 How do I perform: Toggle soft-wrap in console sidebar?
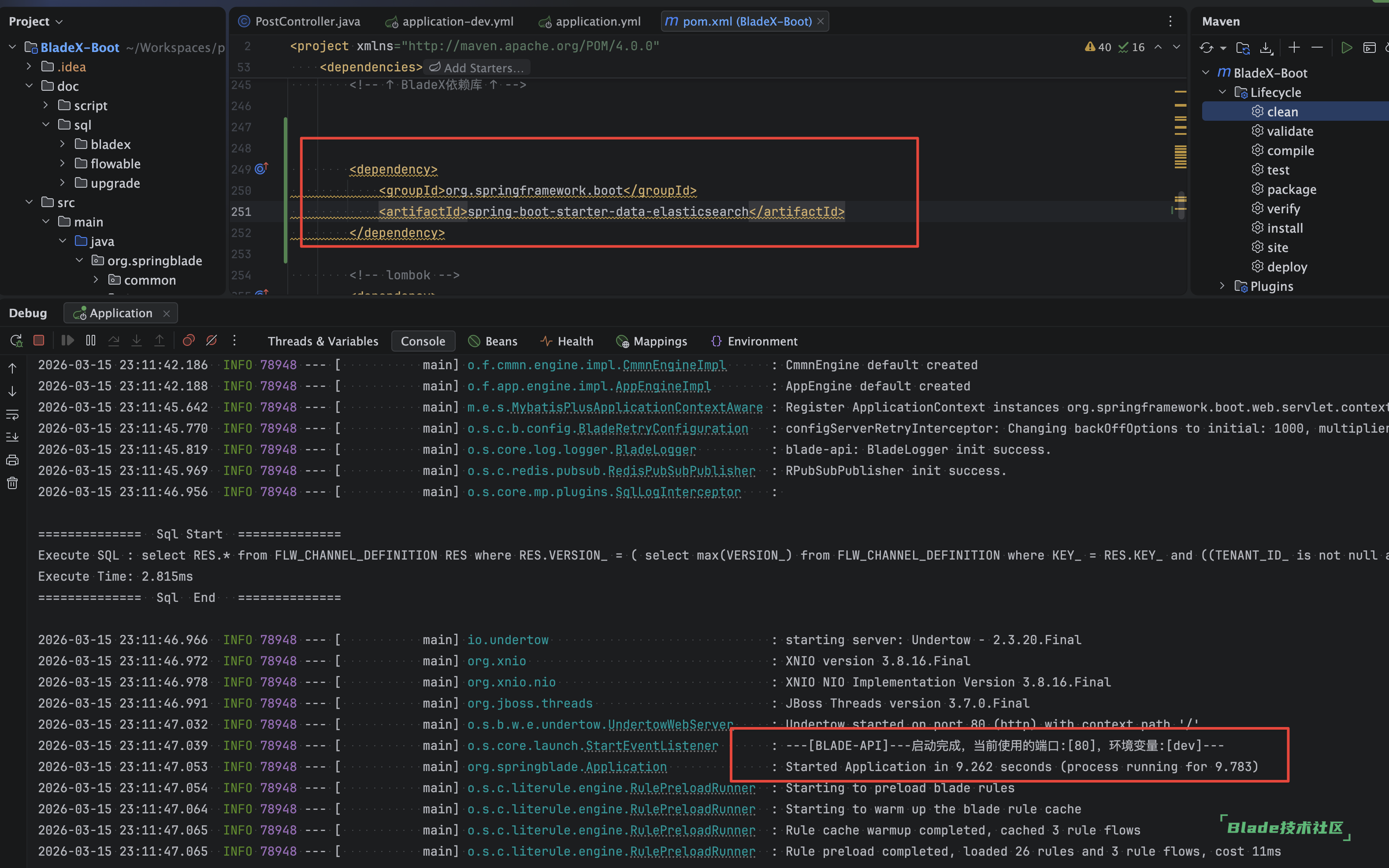(x=13, y=414)
